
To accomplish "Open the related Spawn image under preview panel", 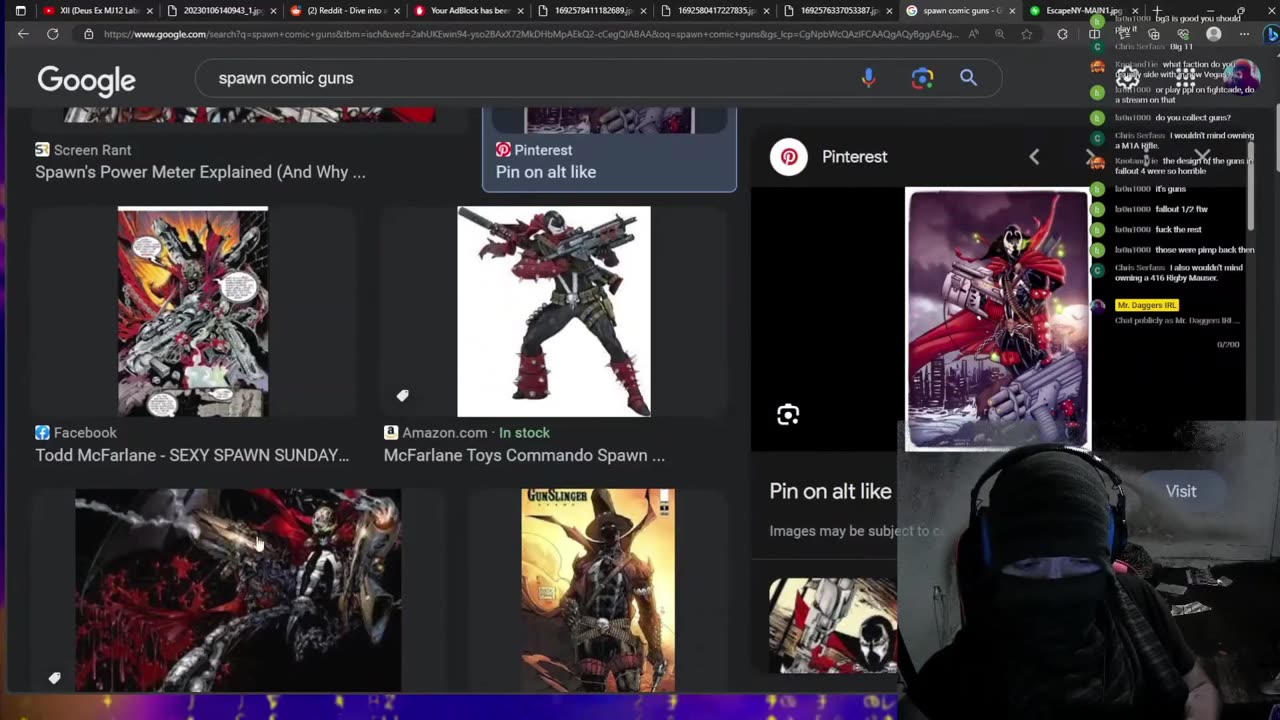I will [833, 626].
